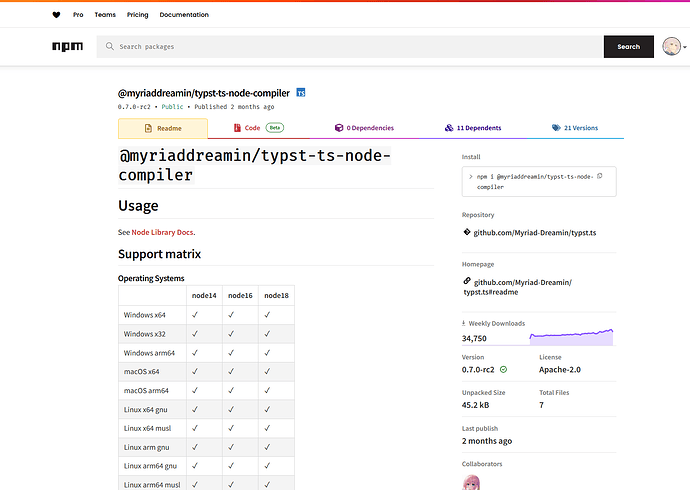Click the npm logo
This screenshot has width=690, height=490.
point(67,47)
